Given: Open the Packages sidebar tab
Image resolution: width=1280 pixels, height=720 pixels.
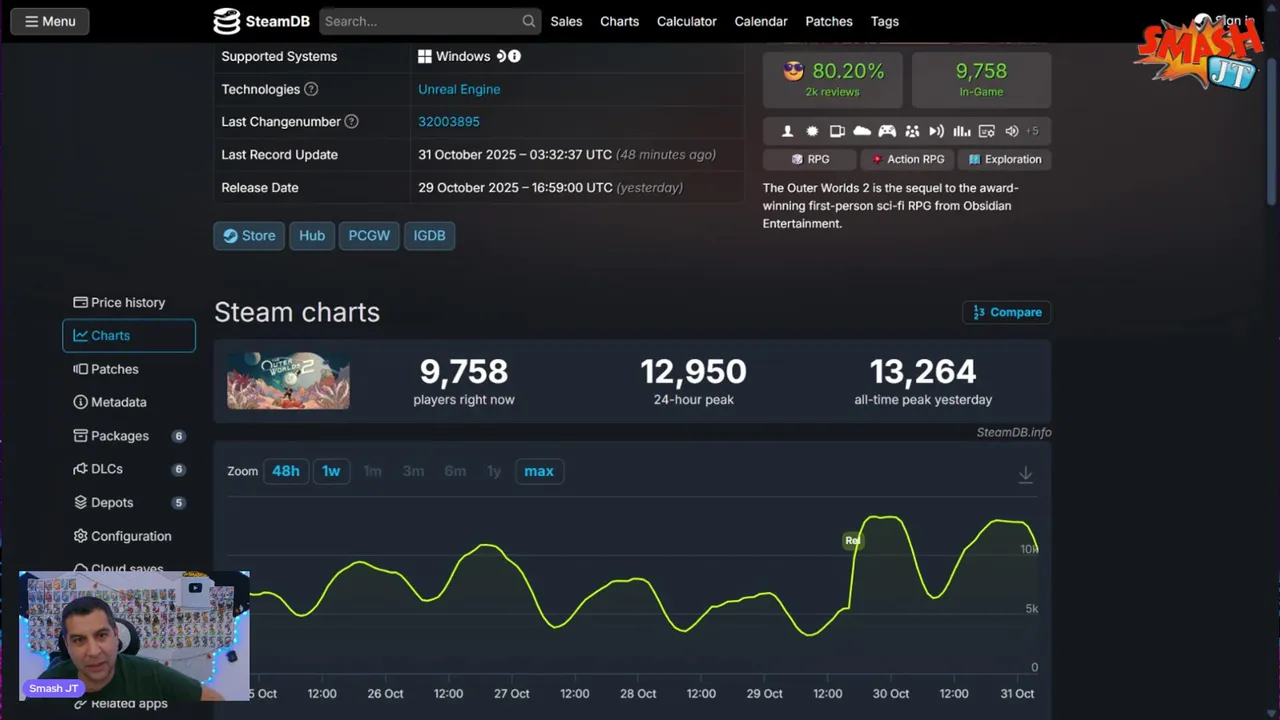Looking at the screenshot, I should pyautogui.click(x=128, y=436).
